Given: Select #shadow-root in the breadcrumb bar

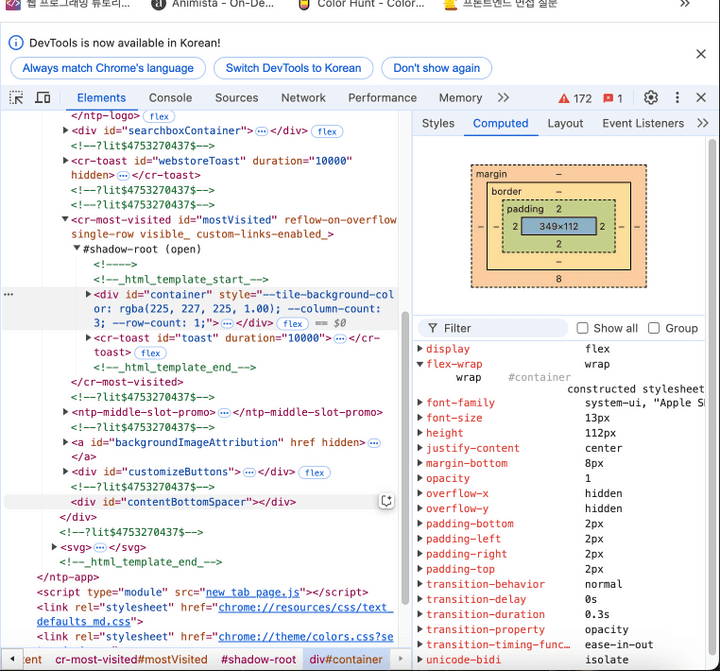Looking at the screenshot, I should point(258,659).
